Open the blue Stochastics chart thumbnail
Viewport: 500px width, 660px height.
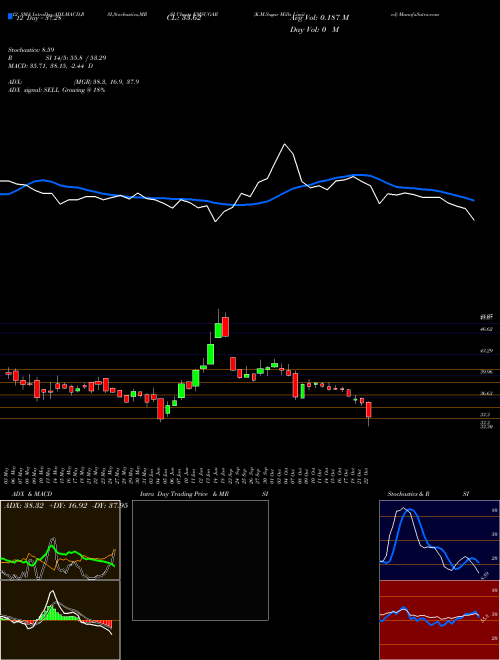coord(439,540)
